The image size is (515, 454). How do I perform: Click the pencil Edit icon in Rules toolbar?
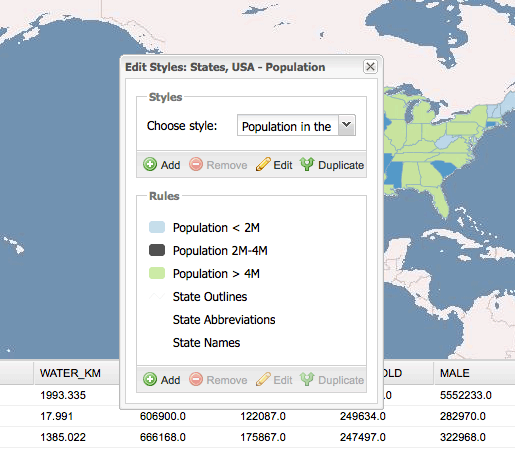tap(263, 380)
